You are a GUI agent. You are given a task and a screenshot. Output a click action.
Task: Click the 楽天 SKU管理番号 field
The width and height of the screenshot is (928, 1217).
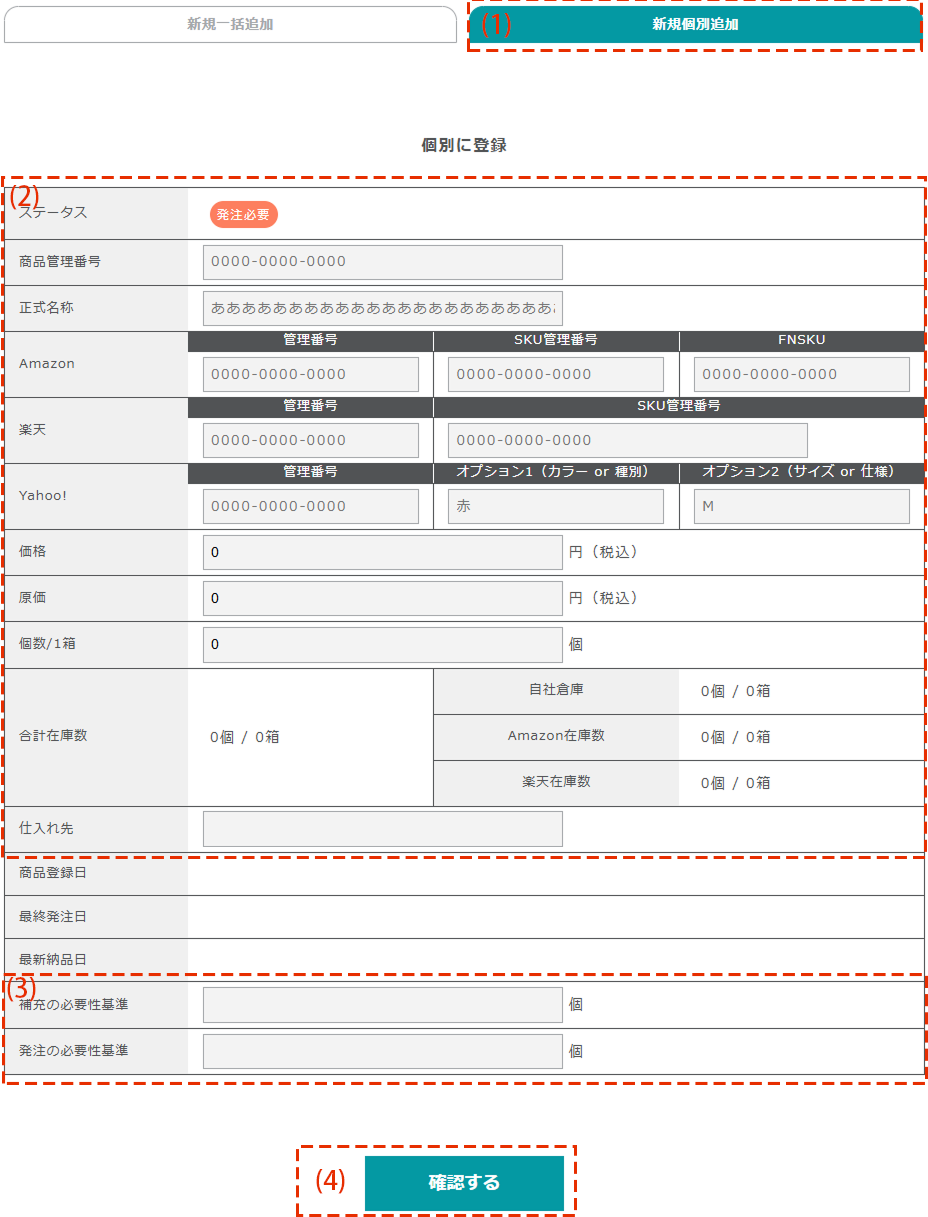click(x=627, y=440)
